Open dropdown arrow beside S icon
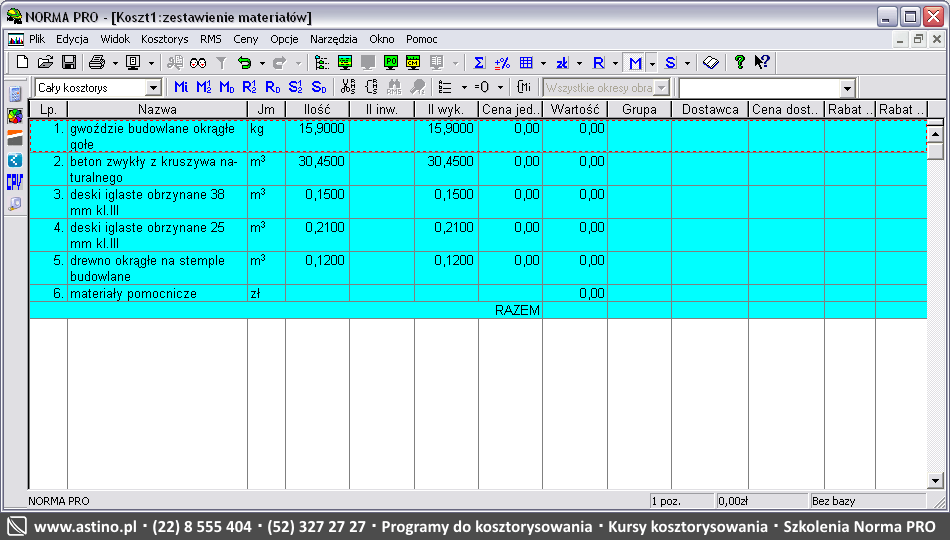The image size is (950, 540). click(x=687, y=63)
